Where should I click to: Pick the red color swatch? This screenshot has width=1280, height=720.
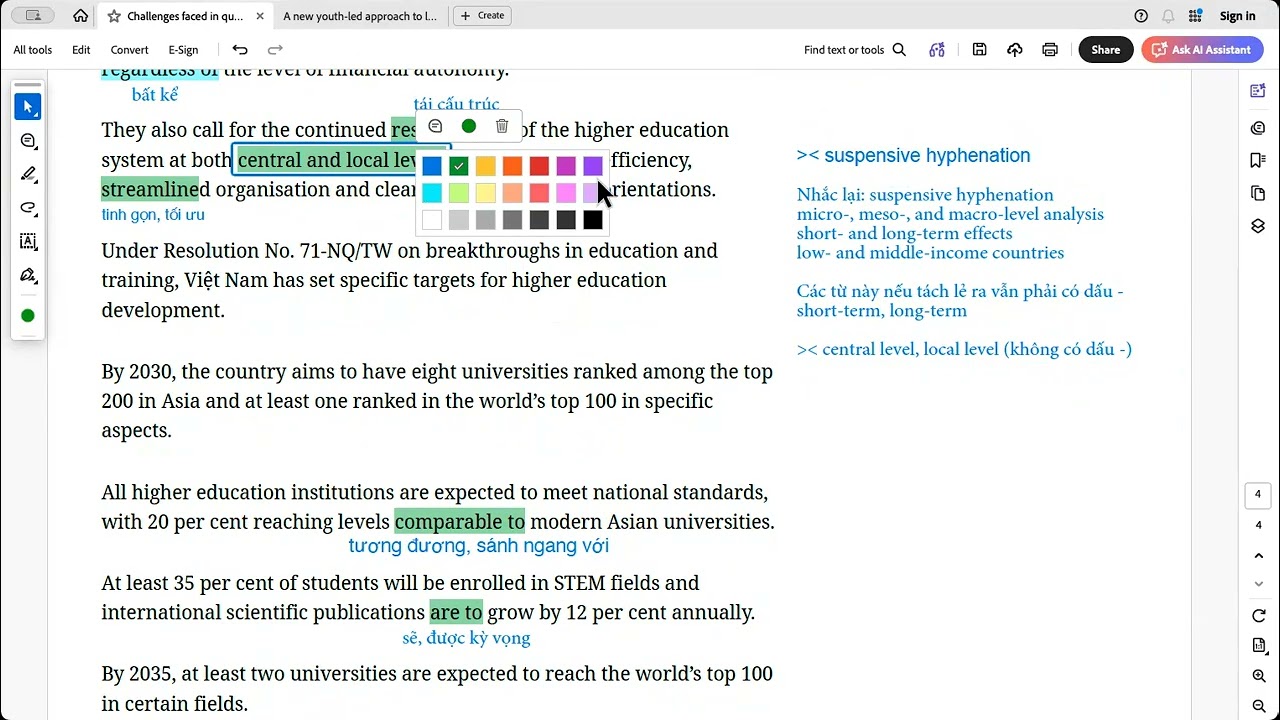pyautogui.click(x=539, y=166)
